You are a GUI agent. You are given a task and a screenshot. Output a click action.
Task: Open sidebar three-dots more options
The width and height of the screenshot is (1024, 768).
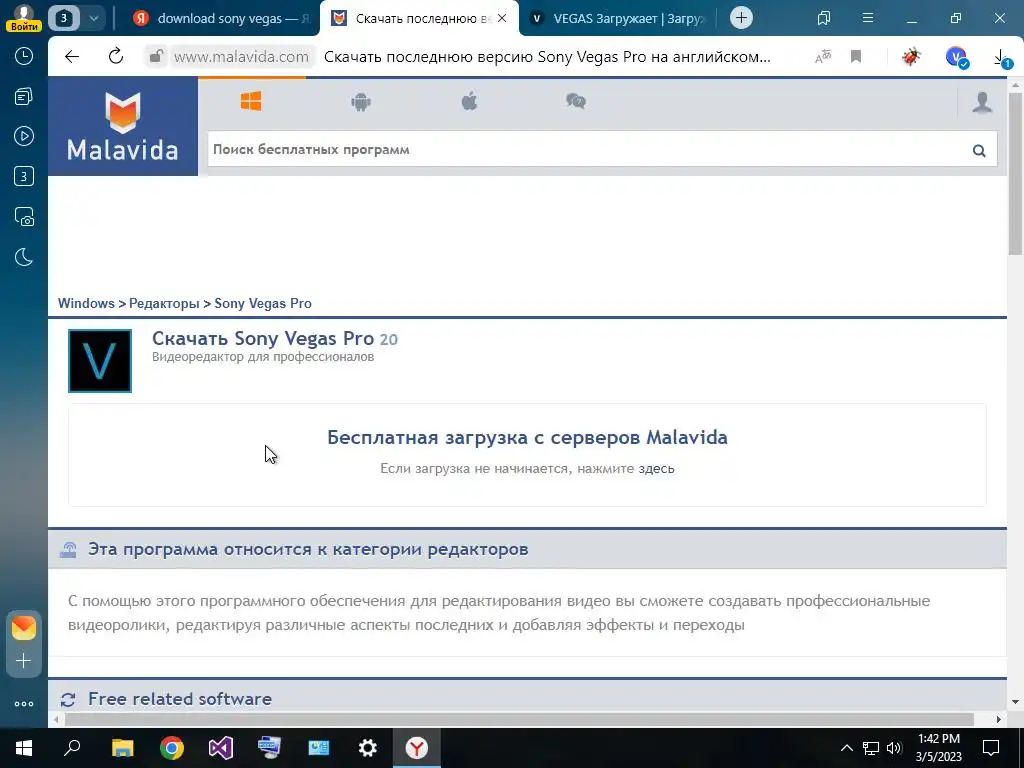click(x=24, y=704)
